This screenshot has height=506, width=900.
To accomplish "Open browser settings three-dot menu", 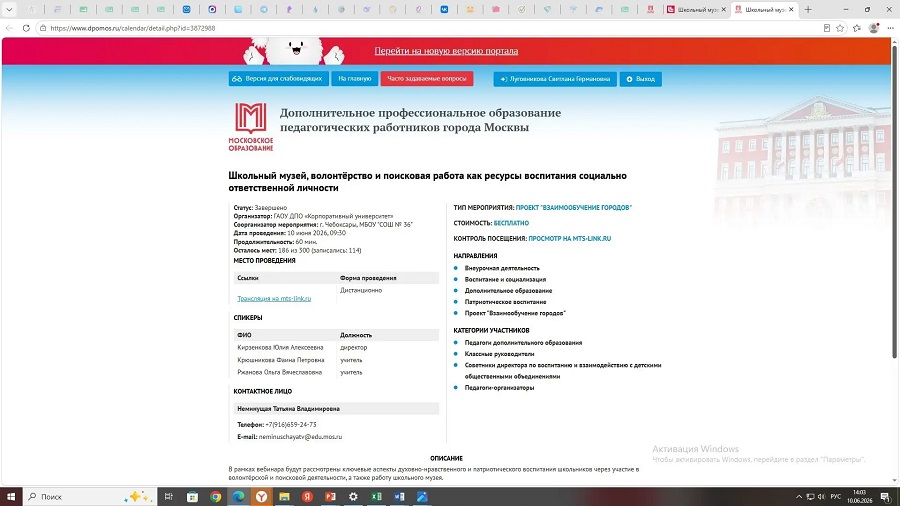I will (x=890, y=28).
